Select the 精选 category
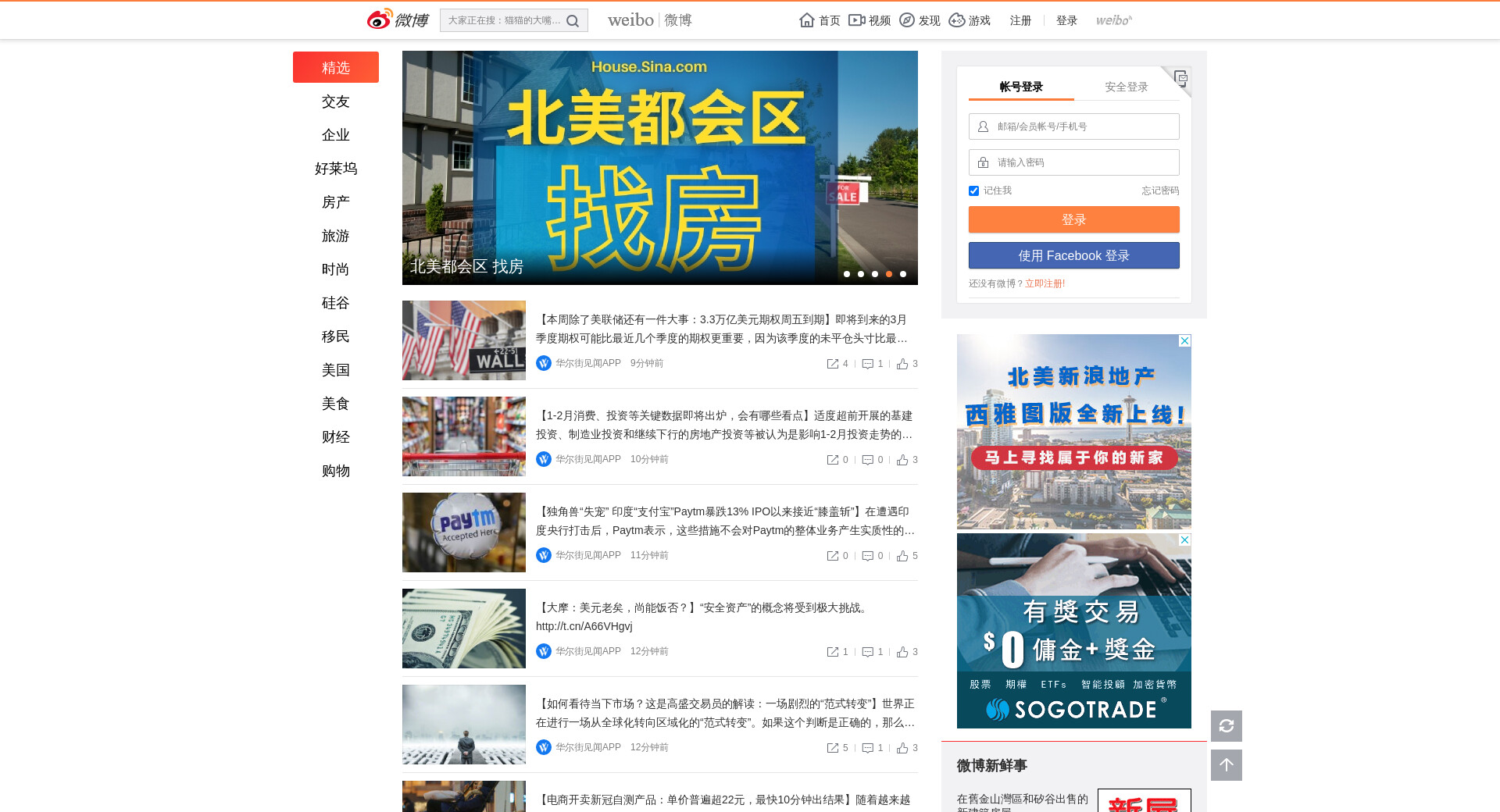This screenshot has height=812, width=1500. pyautogui.click(x=336, y=67)
